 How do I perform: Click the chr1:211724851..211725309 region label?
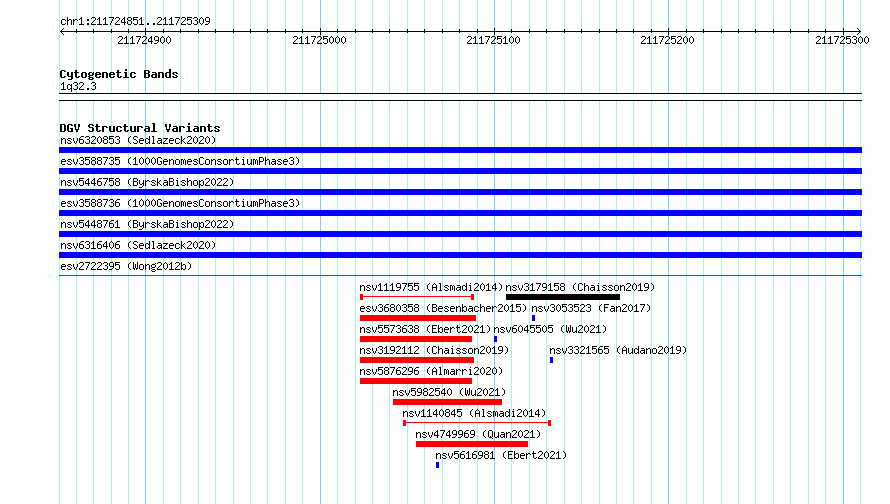point(135,21)
